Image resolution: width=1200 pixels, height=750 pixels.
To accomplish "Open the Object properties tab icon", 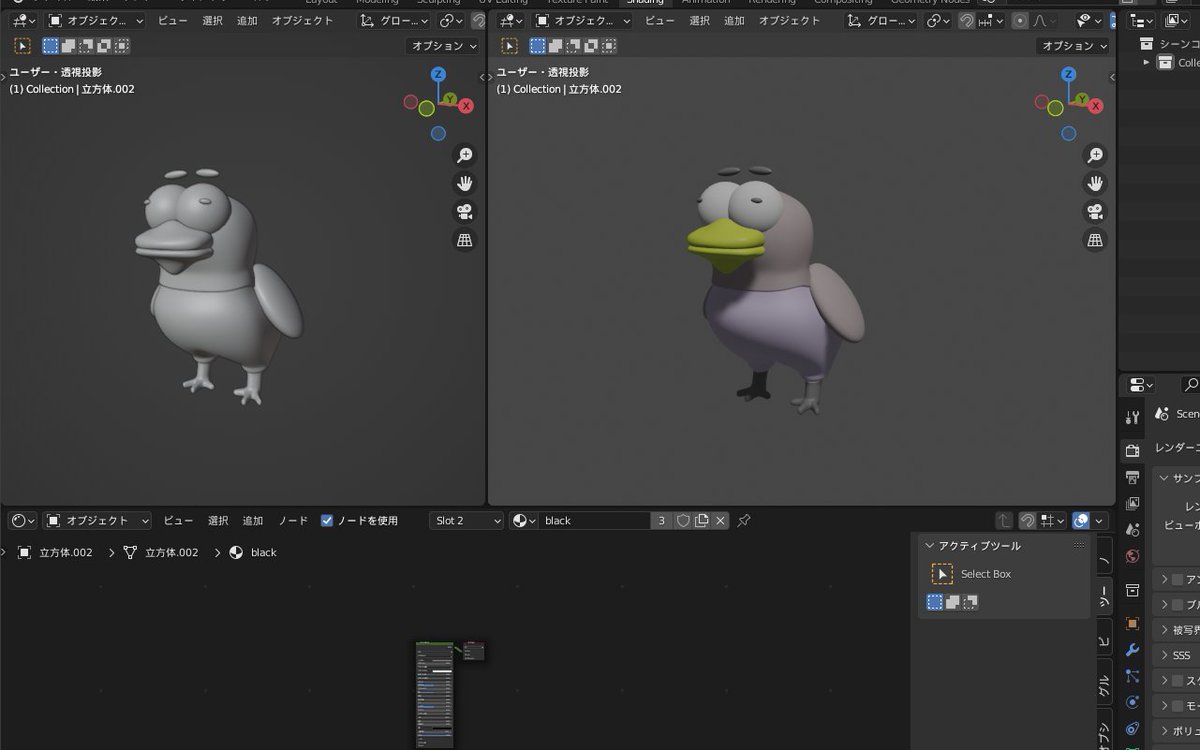I will [x=1132, y=623].
